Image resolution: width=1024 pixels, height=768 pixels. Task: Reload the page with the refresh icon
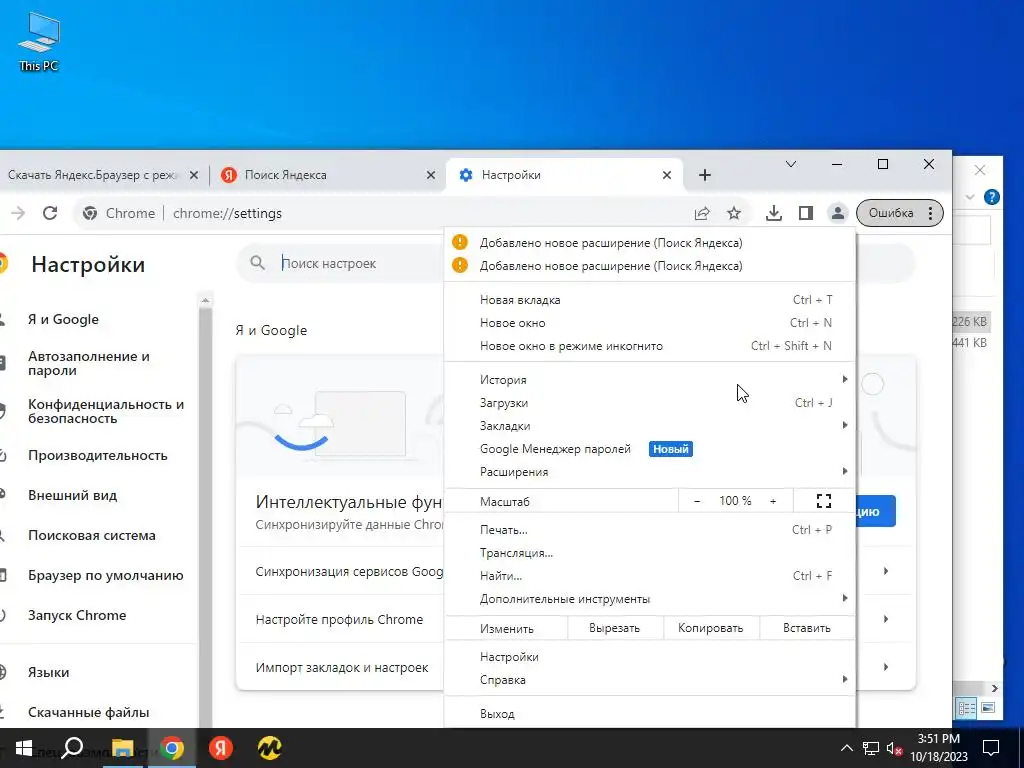pyautogui.click(x=50, y=213)
